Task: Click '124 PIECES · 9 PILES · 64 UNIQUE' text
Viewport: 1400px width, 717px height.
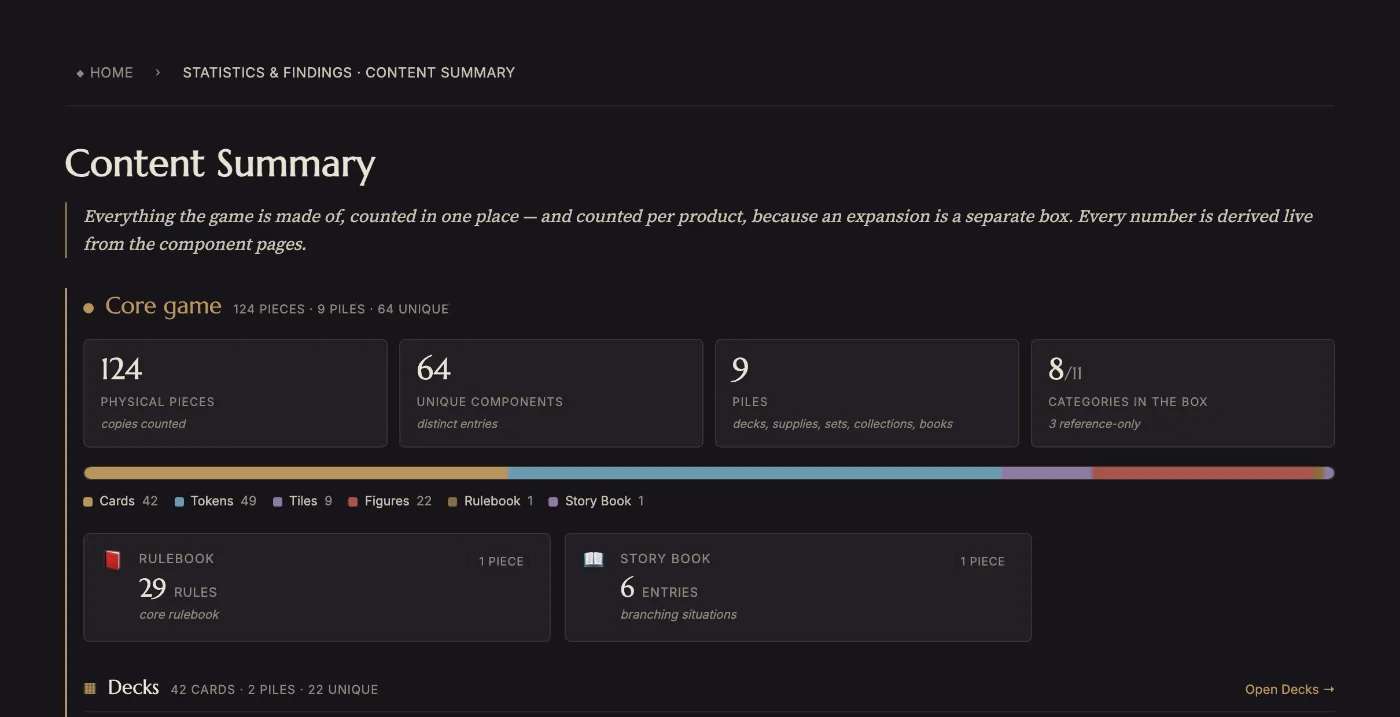Action: (341, 309)
